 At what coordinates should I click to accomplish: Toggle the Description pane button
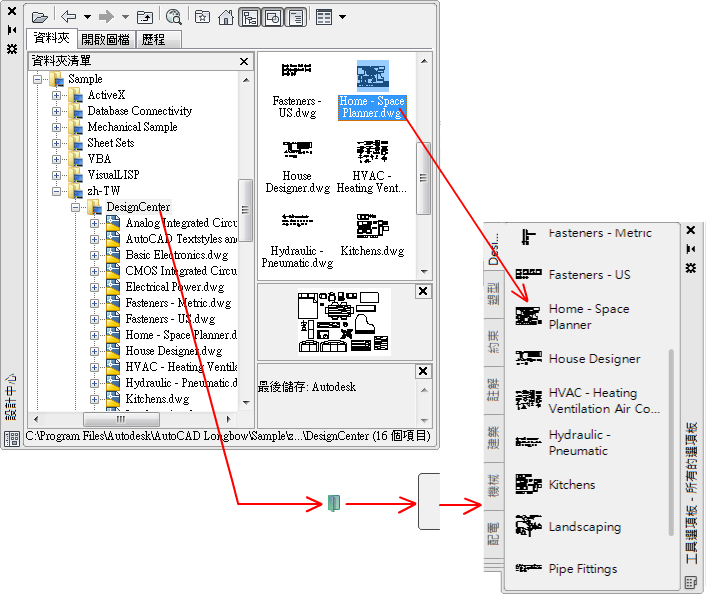click(x=296, y=18)
